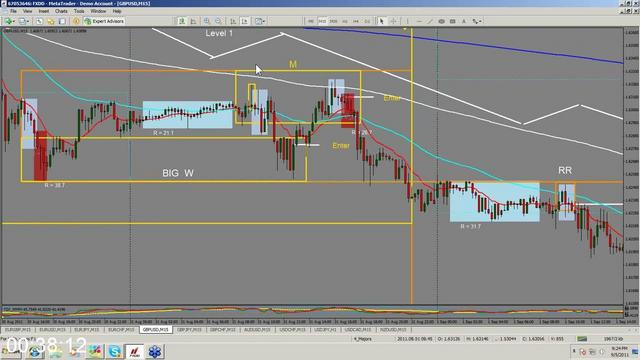Select the H1 timeframe button
Image resolution: width=640 pixels, height=360 pixels.
coord(345,21)
